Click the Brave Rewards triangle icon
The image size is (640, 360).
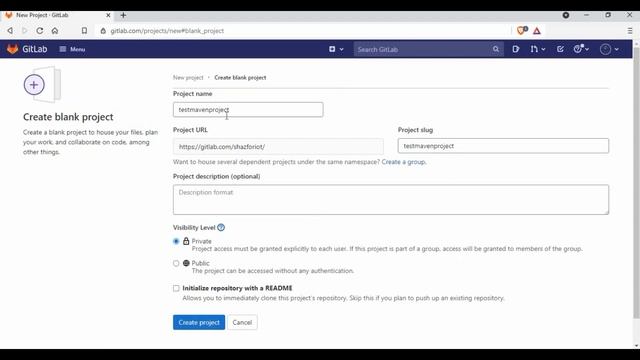[x=537, y=31]
